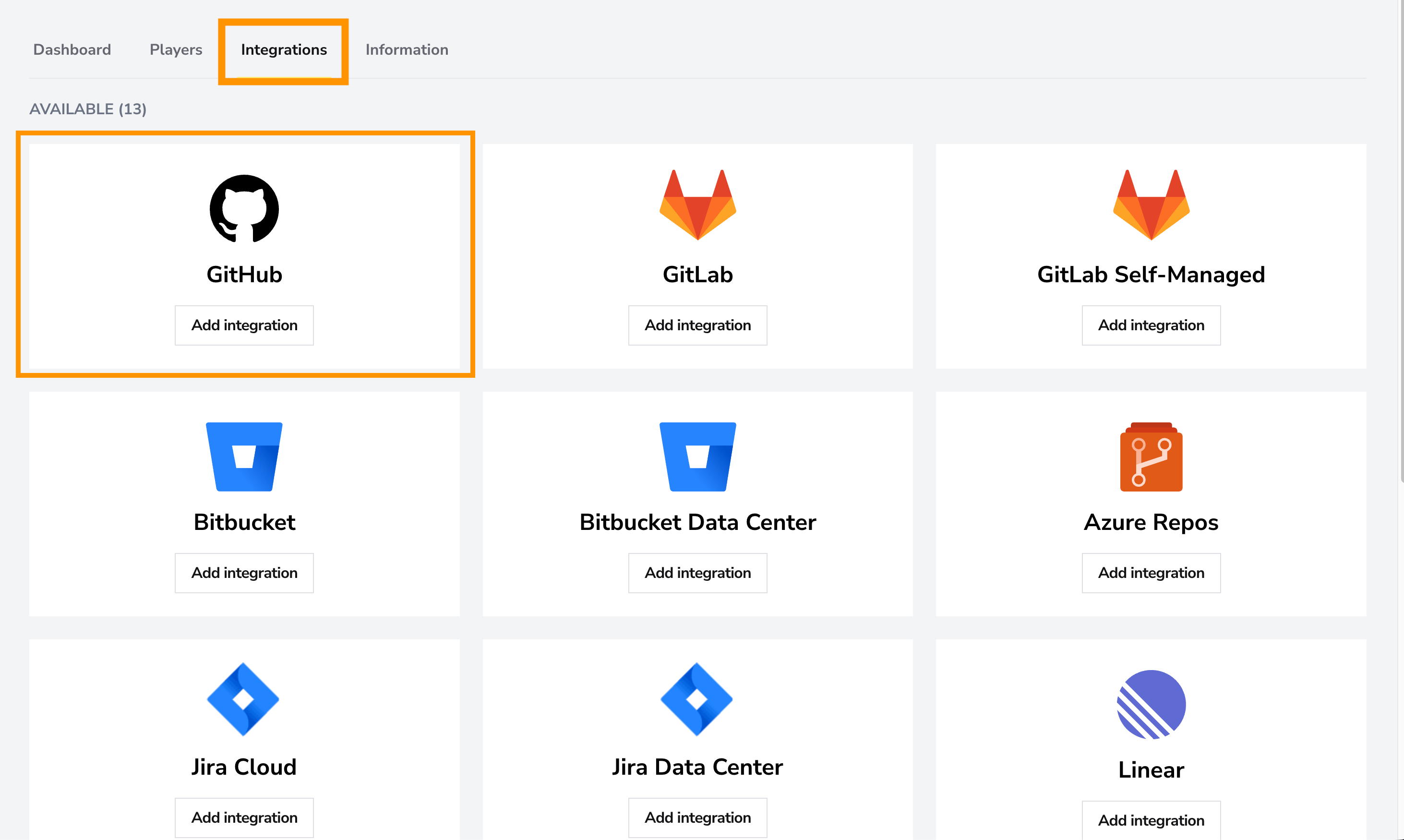
Task: Add integration for Bitbucket
Action: [244, 573]
